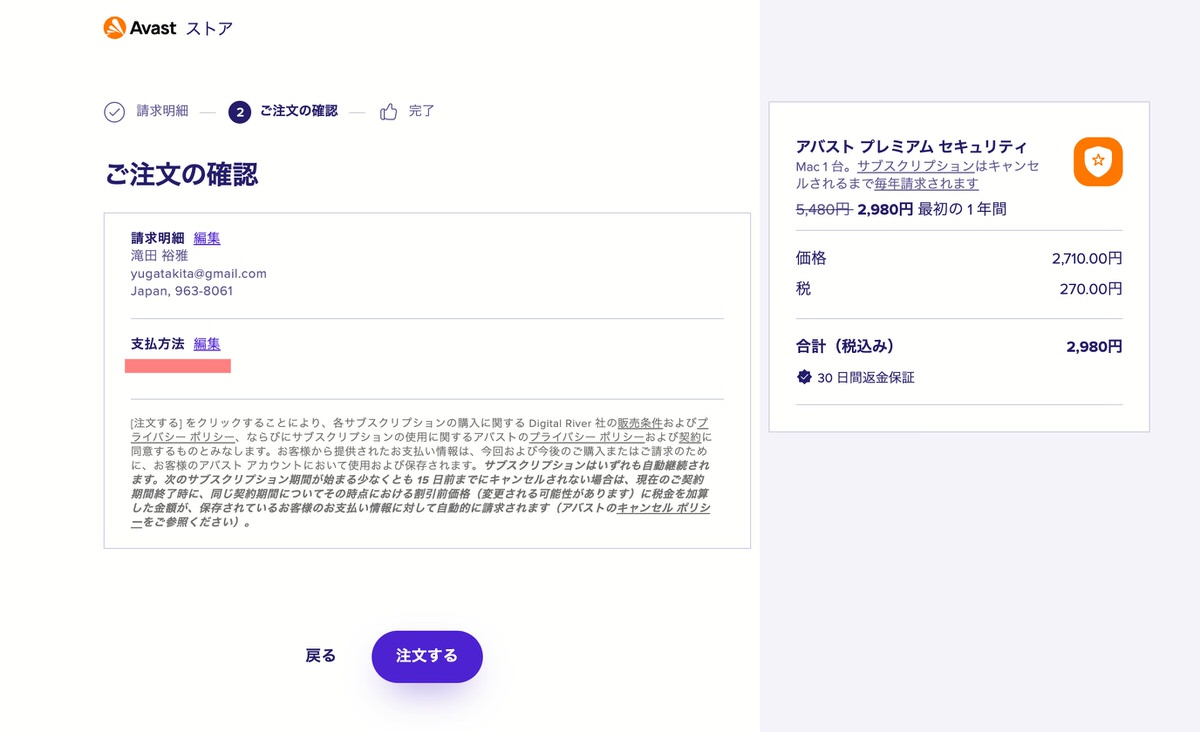Viewport: 1200px width, 732px height.
Task: Click the 価格 label
Action: 811,258
